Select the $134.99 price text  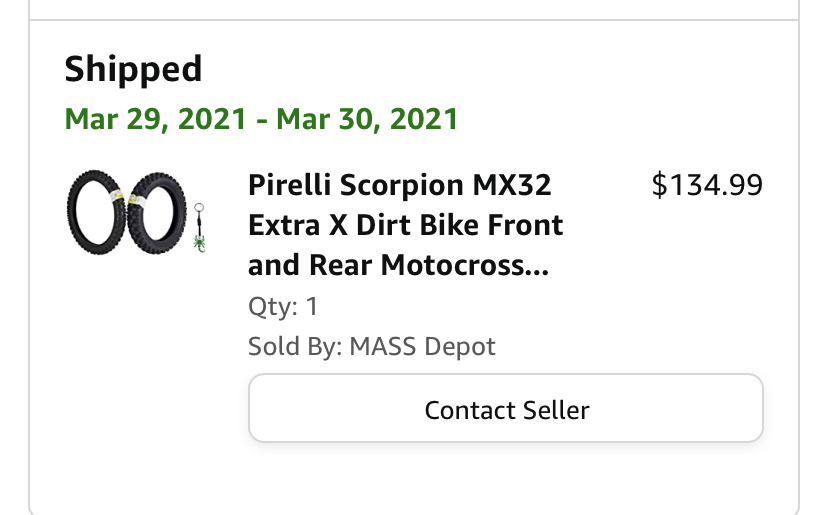coord(707,185)
